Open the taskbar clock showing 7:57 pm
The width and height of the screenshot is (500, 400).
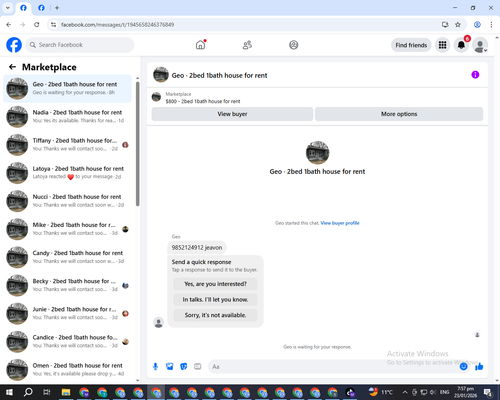[x=465, y=392]
